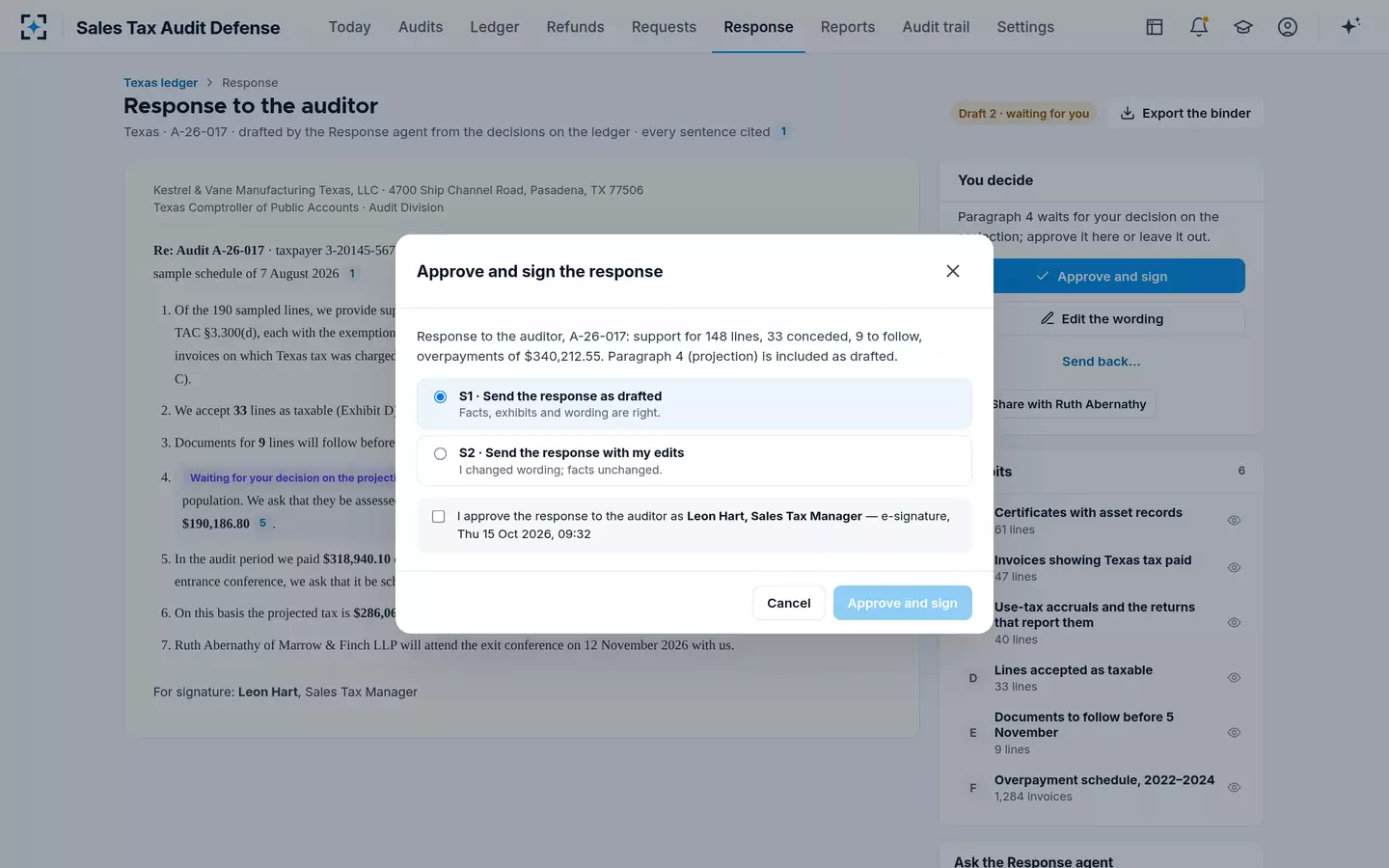The image size is (1389, 868).
Task: Open the Texas ledger breadcrumb link
Action: point(160,83)
